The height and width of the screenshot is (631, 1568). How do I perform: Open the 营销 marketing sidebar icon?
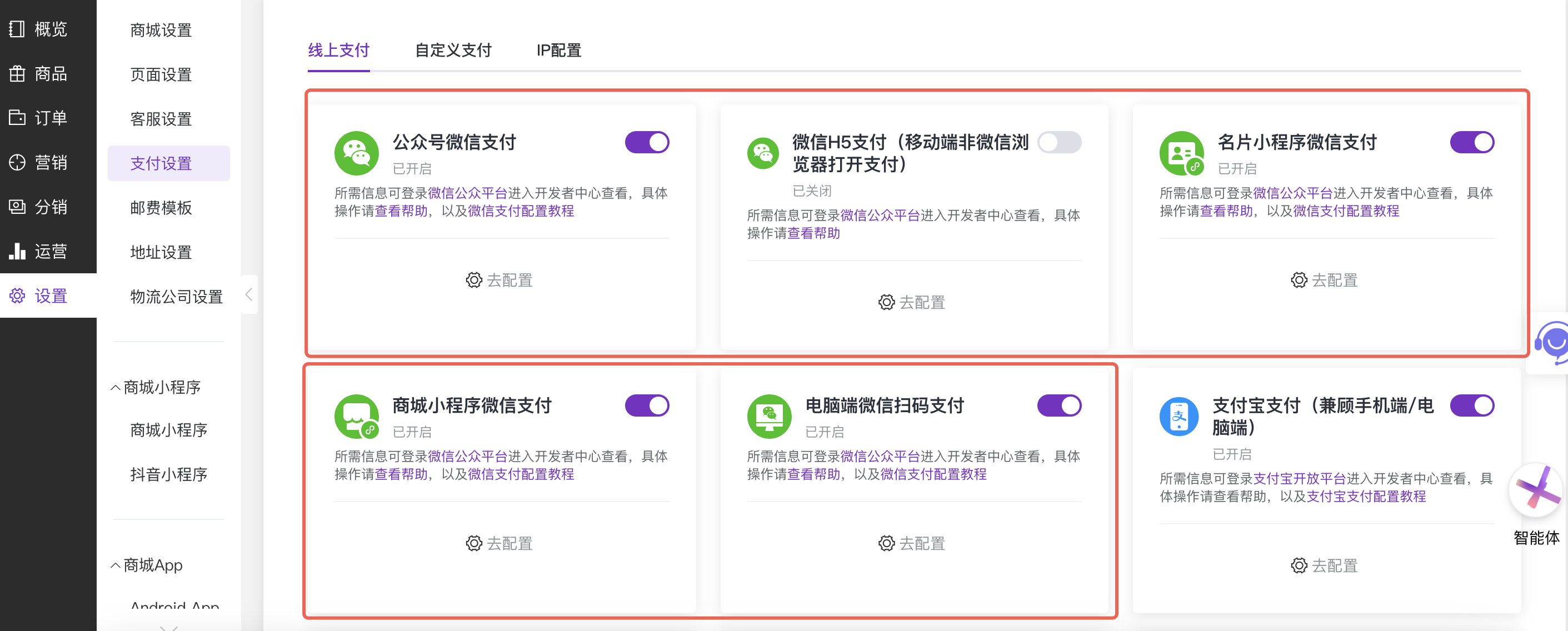pos(17,162)
